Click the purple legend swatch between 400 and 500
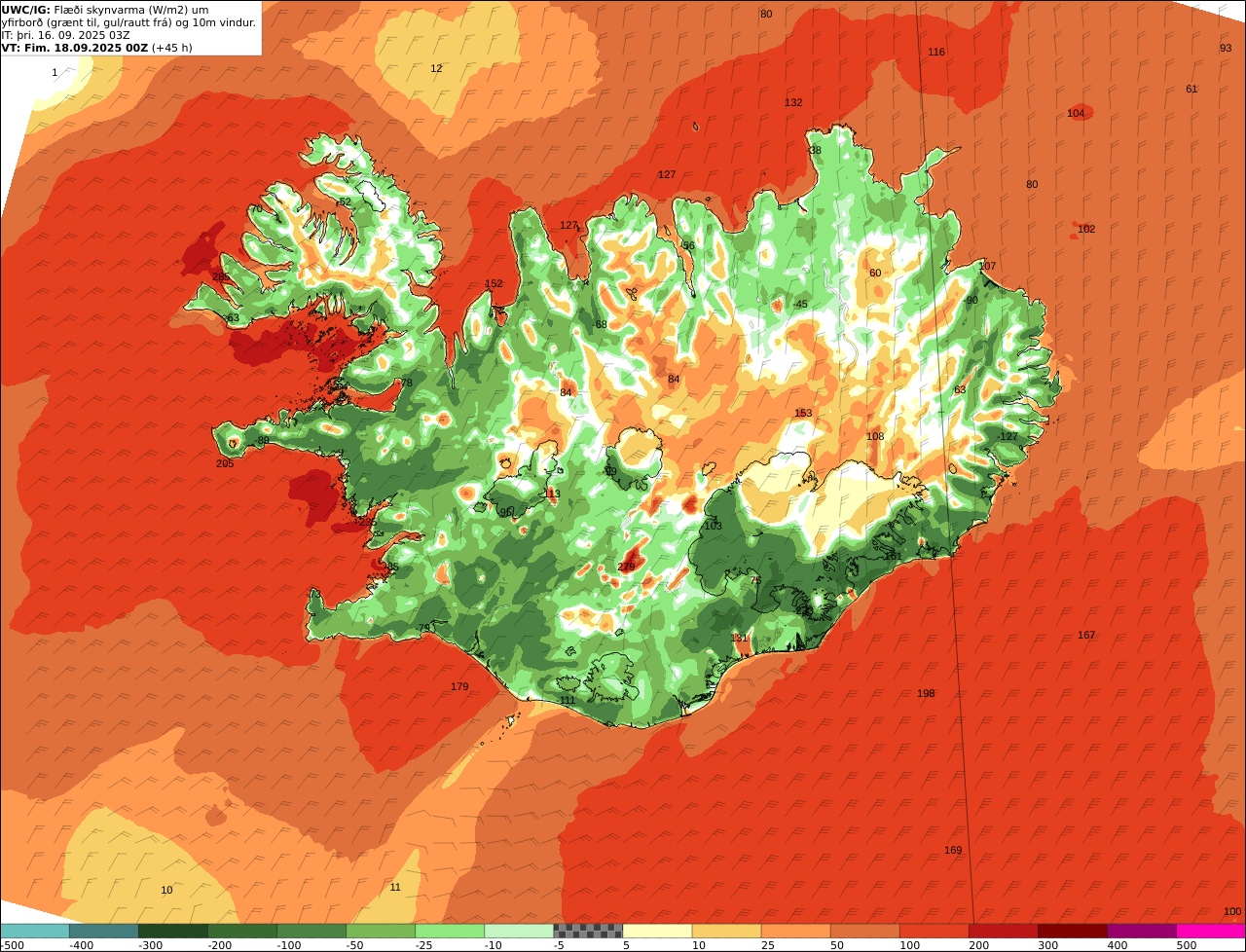Viewport: 1246px width, 952px height. (1142, 931)
